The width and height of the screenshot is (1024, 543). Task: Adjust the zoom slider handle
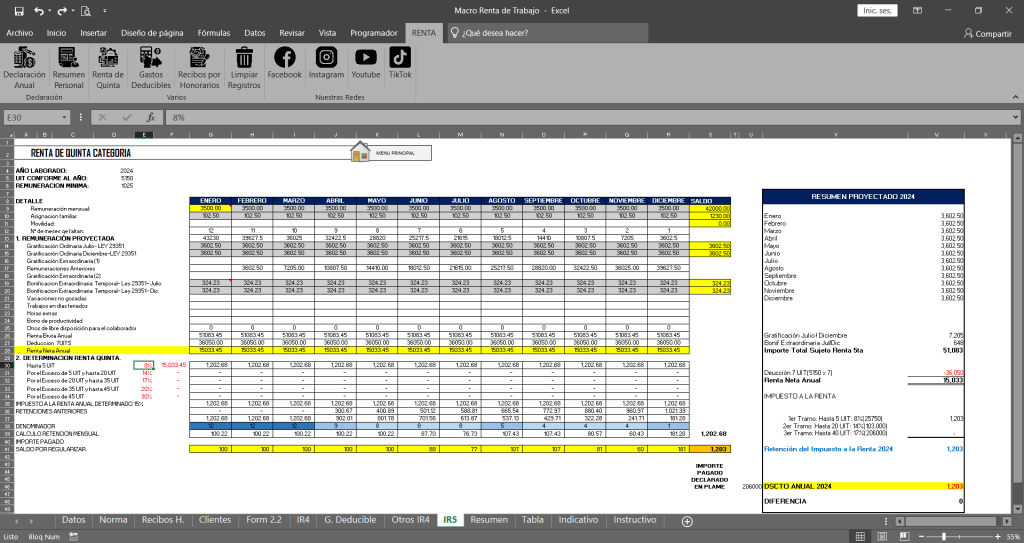pos(943,536)
